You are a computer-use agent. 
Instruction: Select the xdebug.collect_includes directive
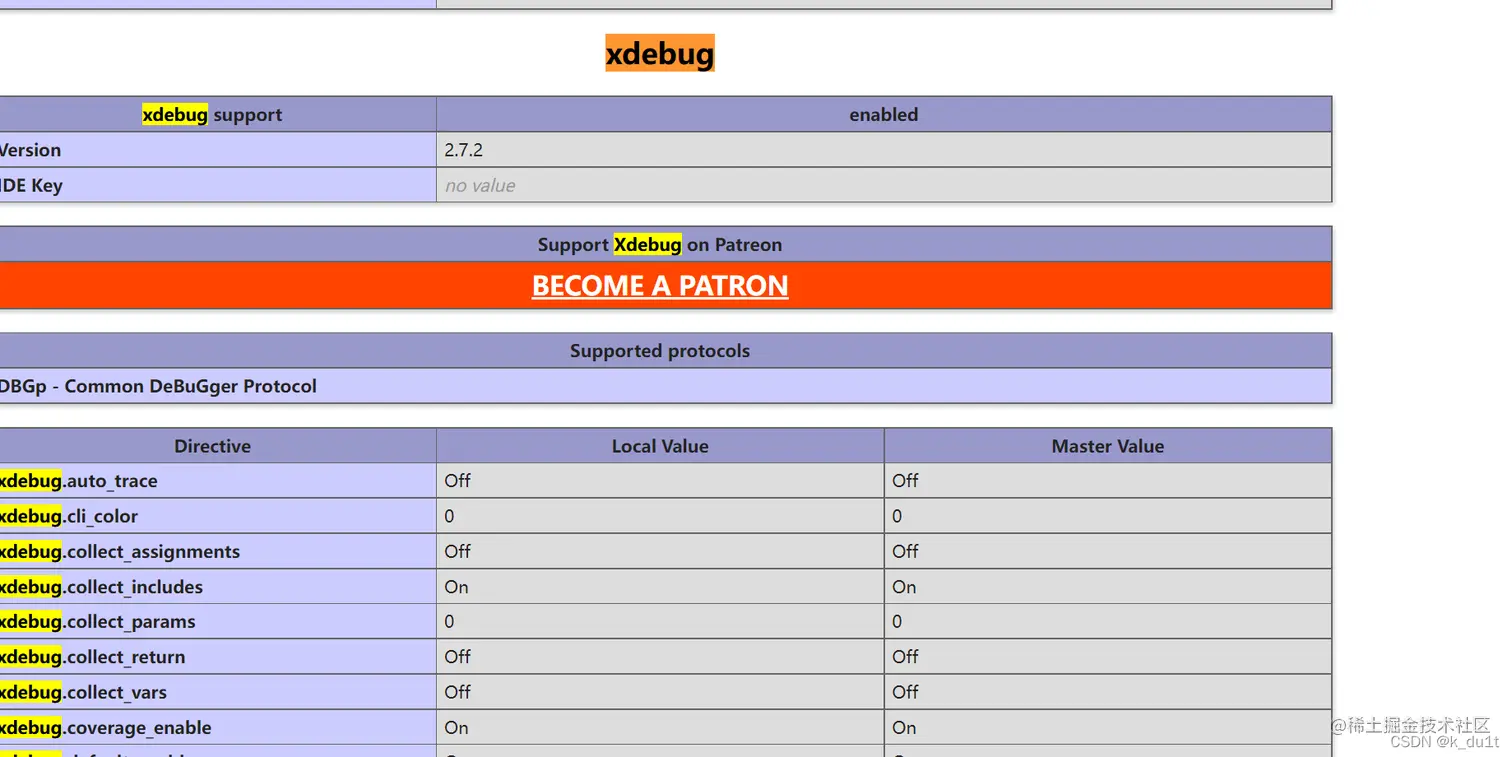(x=218, y=587)
